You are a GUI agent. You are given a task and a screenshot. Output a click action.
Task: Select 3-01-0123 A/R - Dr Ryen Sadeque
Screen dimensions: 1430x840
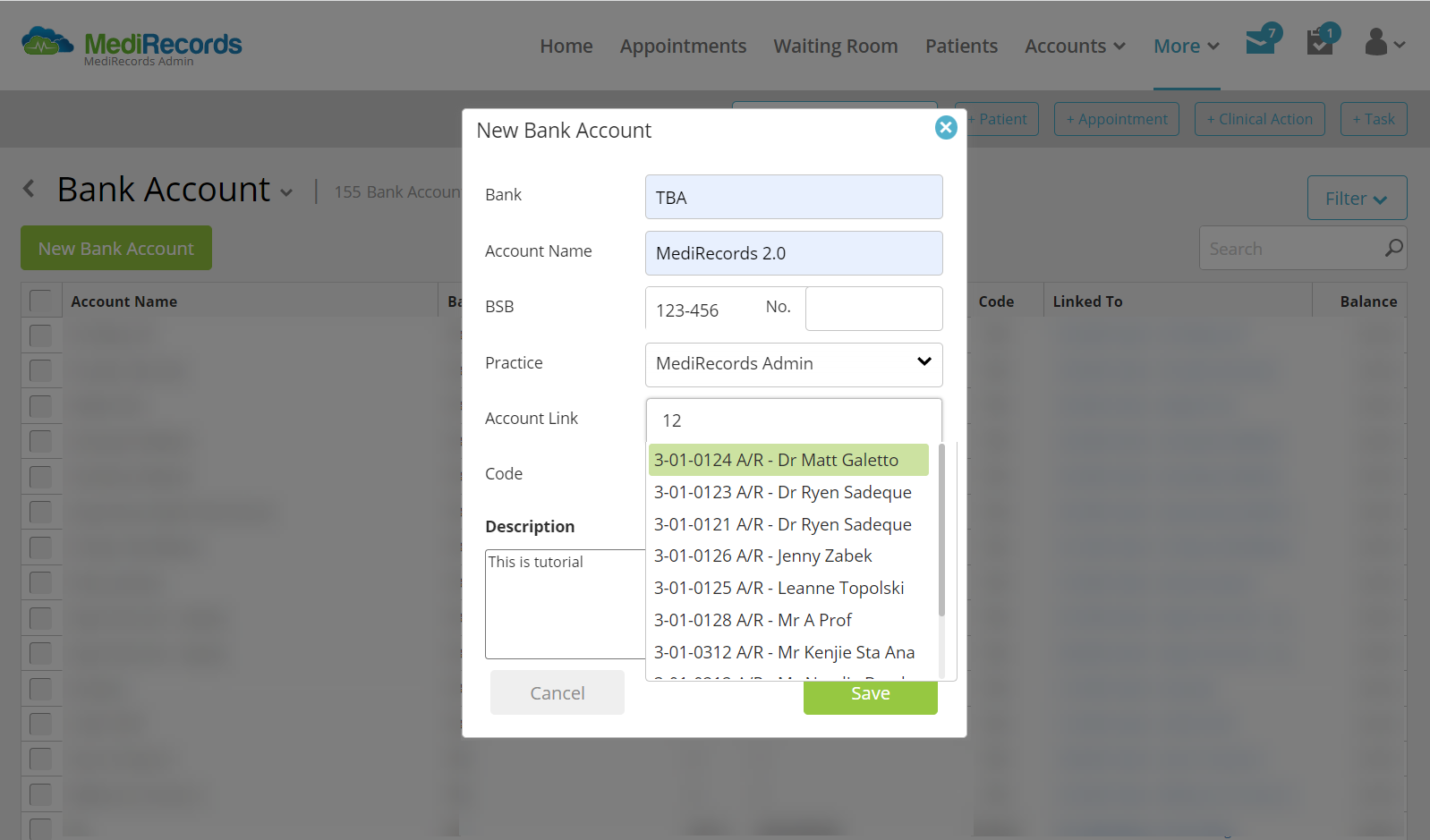(x=788, y=492)
